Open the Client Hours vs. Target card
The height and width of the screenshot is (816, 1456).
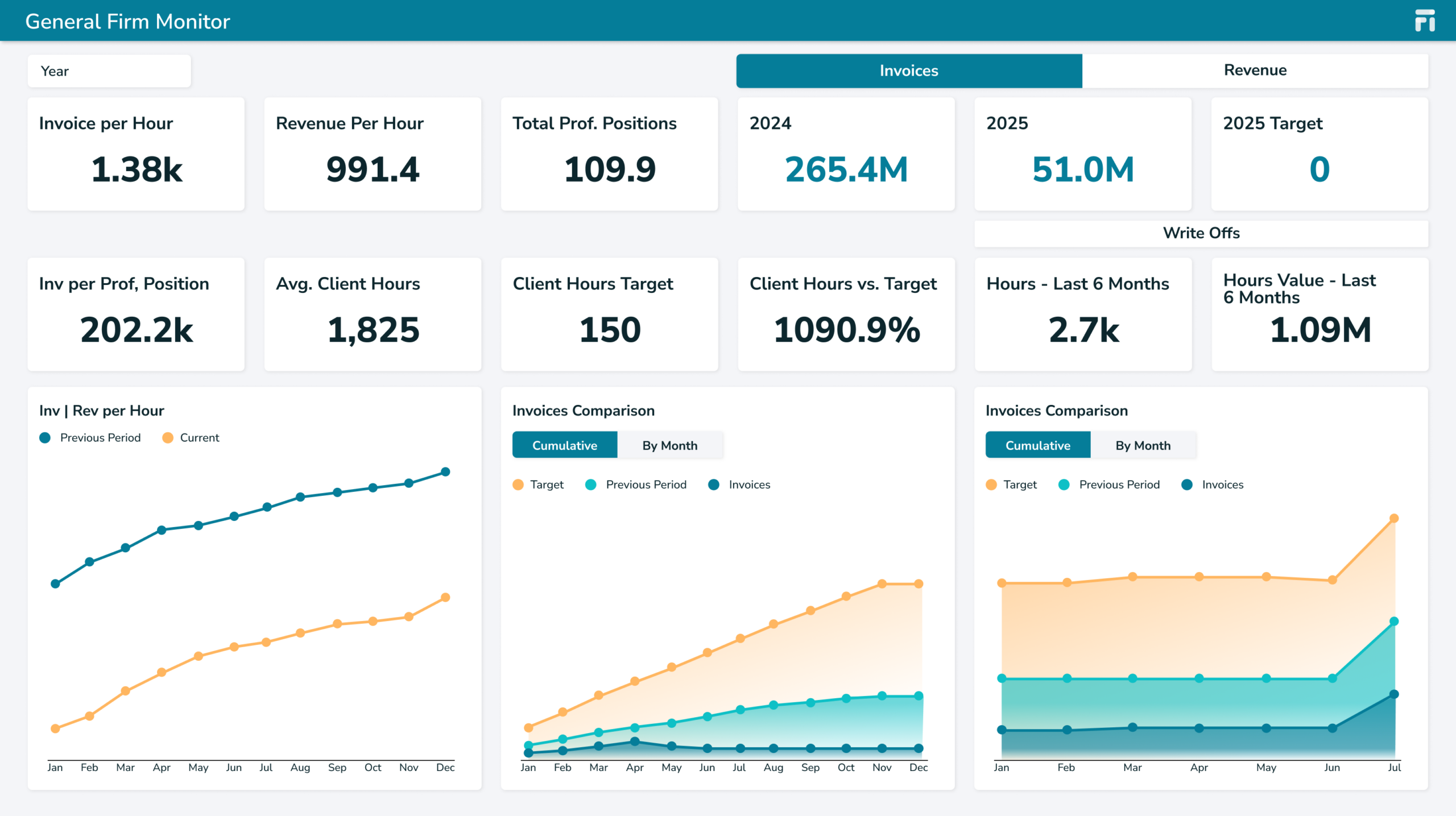point(846,314)
